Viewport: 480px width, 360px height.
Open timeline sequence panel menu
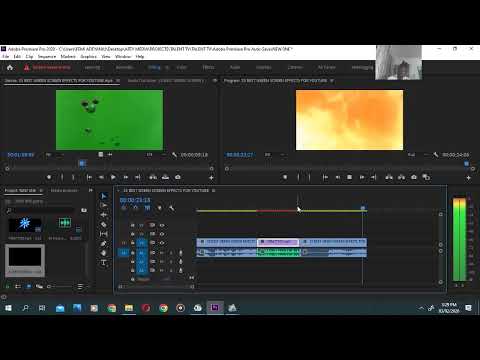214,191
